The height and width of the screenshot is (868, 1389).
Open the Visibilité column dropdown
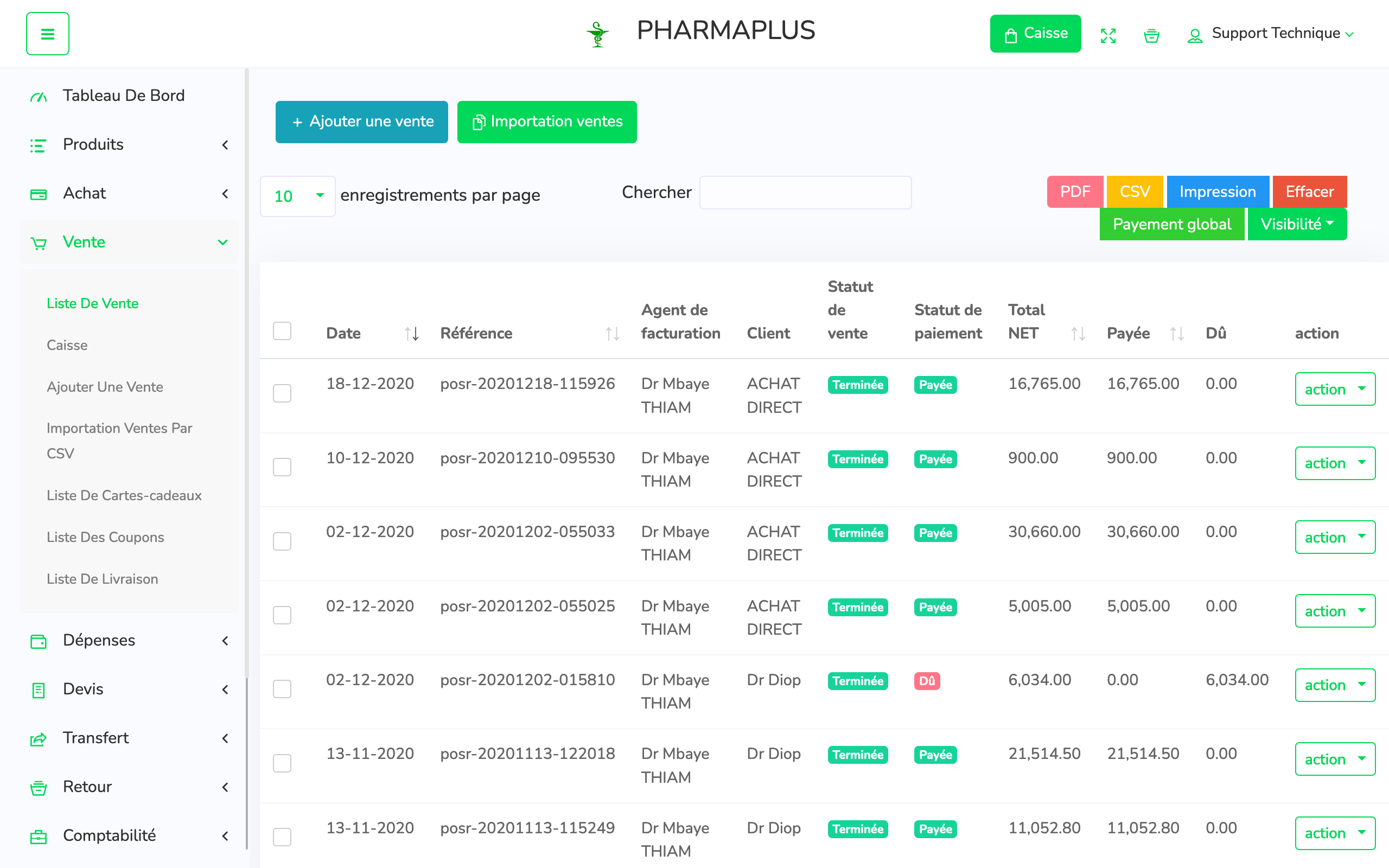[1297, 224]
